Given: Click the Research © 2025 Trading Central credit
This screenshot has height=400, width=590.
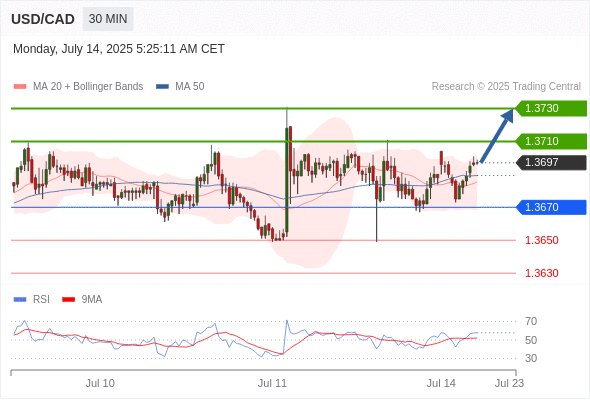Looking at the screenshot, I should [x=506, y=87].
